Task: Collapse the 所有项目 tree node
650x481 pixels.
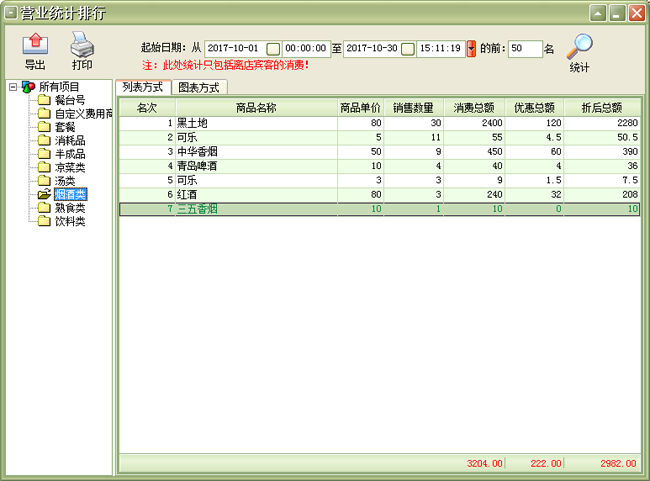Action: [12, 87]
